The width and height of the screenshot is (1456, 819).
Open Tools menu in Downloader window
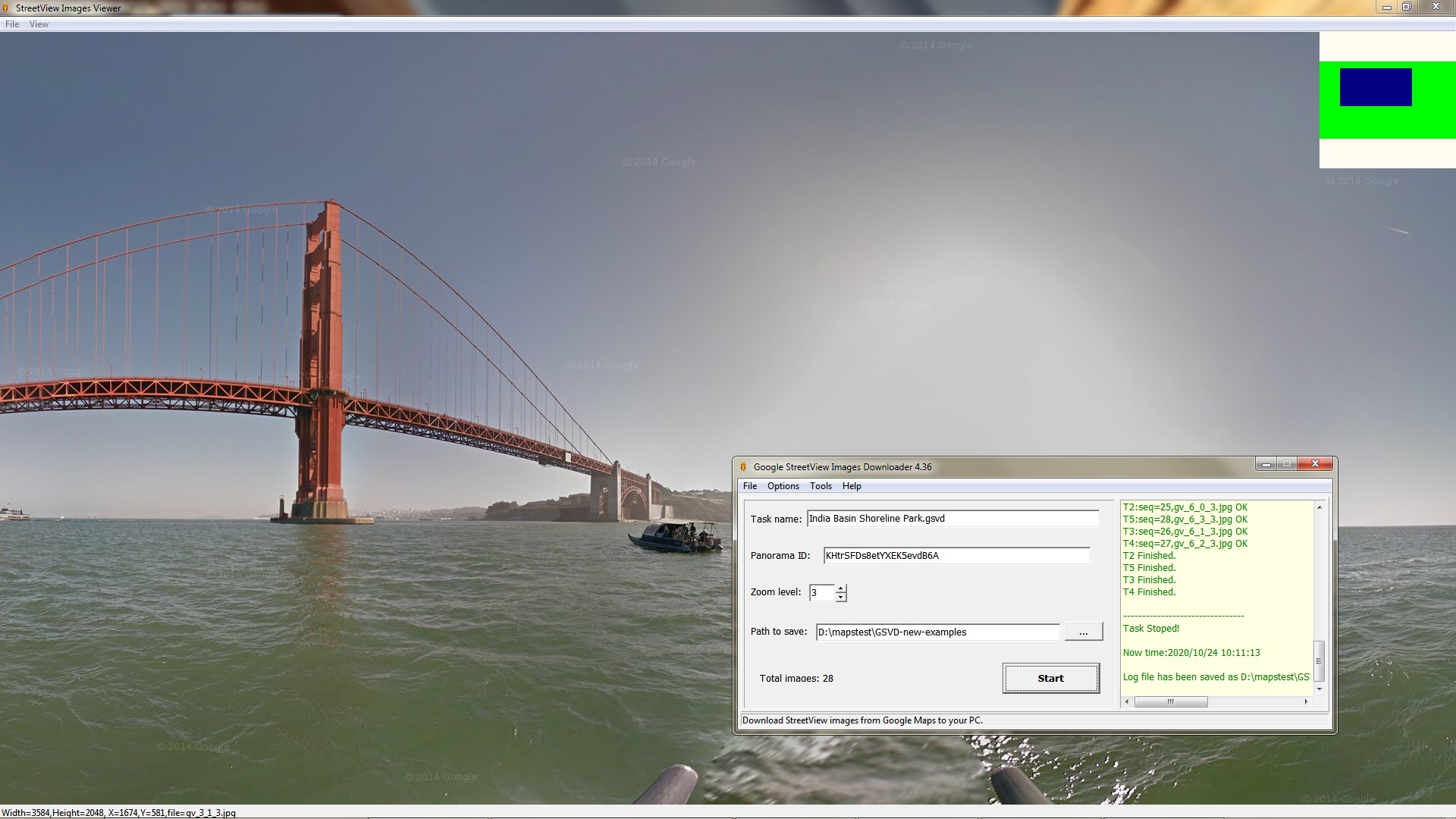[821, 486]
